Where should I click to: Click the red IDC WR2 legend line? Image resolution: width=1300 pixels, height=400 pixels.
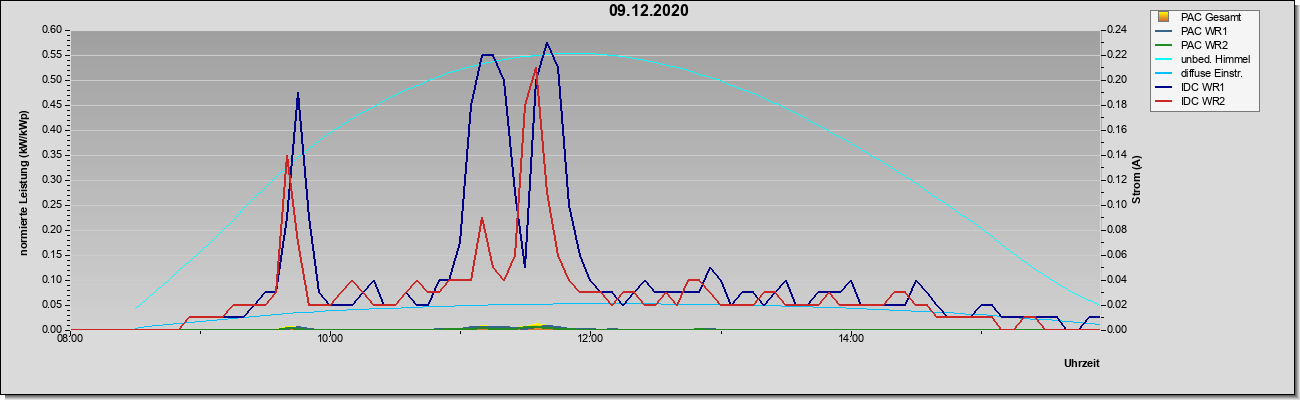click(x=1163, y=102)
